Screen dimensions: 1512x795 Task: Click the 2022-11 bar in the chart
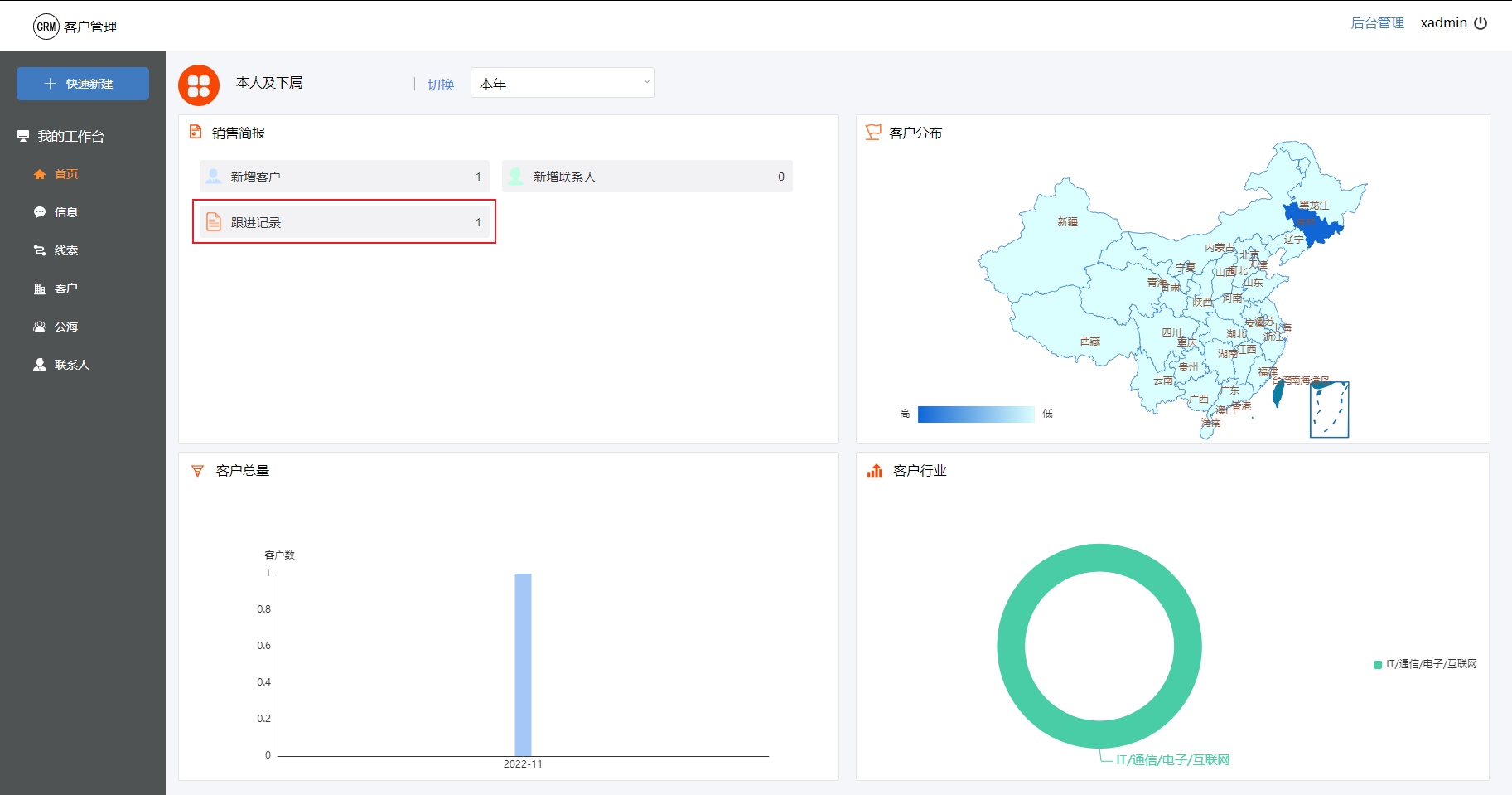(523, 664)
